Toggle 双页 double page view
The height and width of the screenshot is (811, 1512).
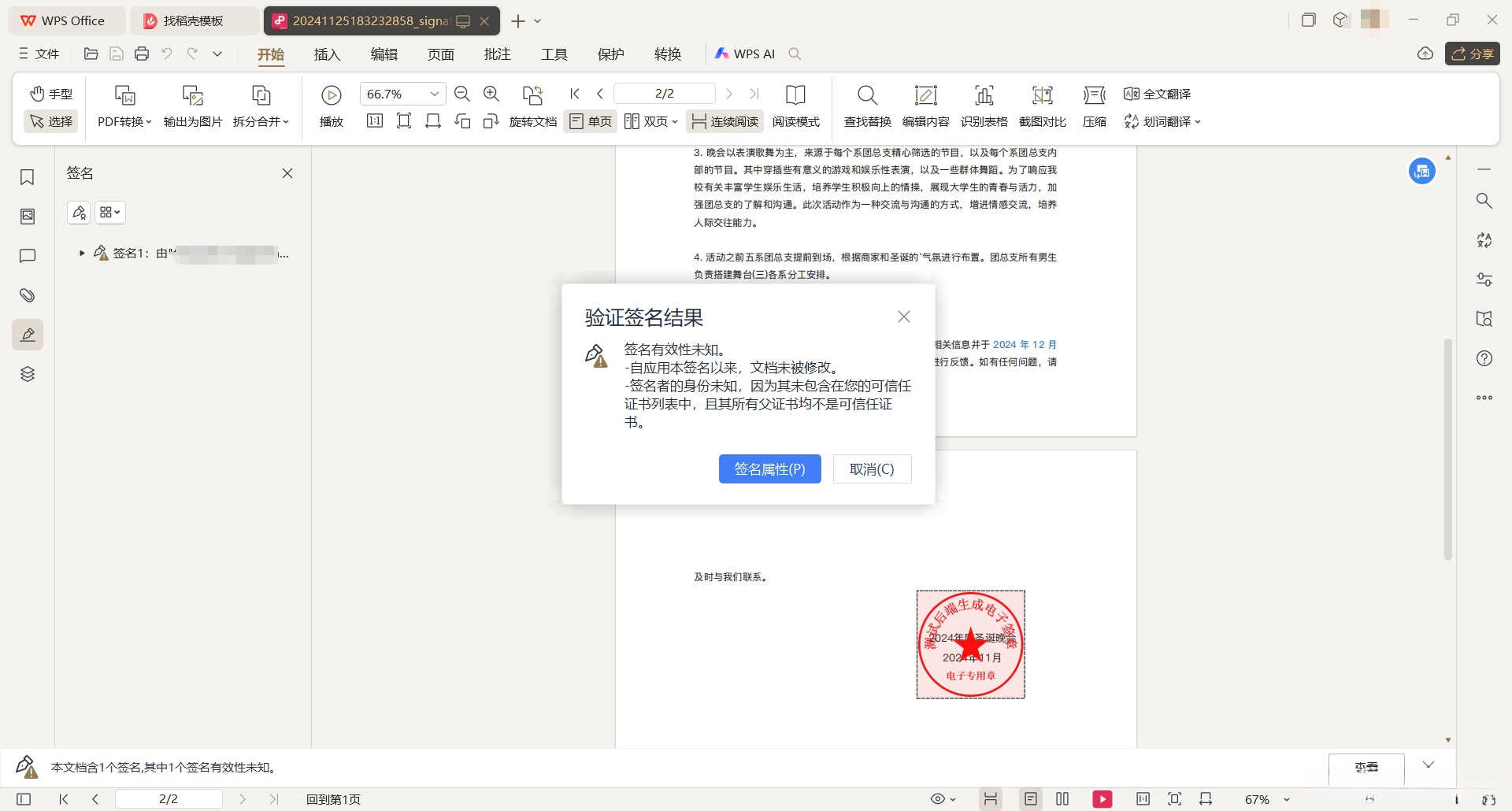pyautogui.click(x=650, y=121)
